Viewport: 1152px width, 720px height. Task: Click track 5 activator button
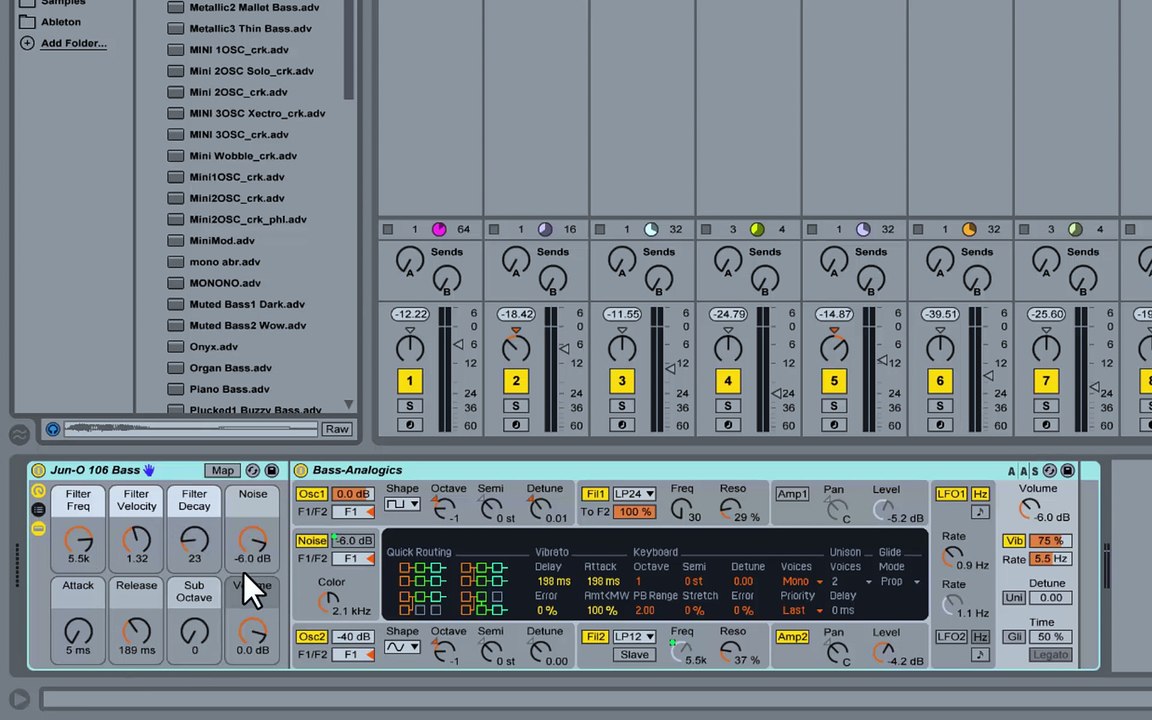(x=834, y=381)
